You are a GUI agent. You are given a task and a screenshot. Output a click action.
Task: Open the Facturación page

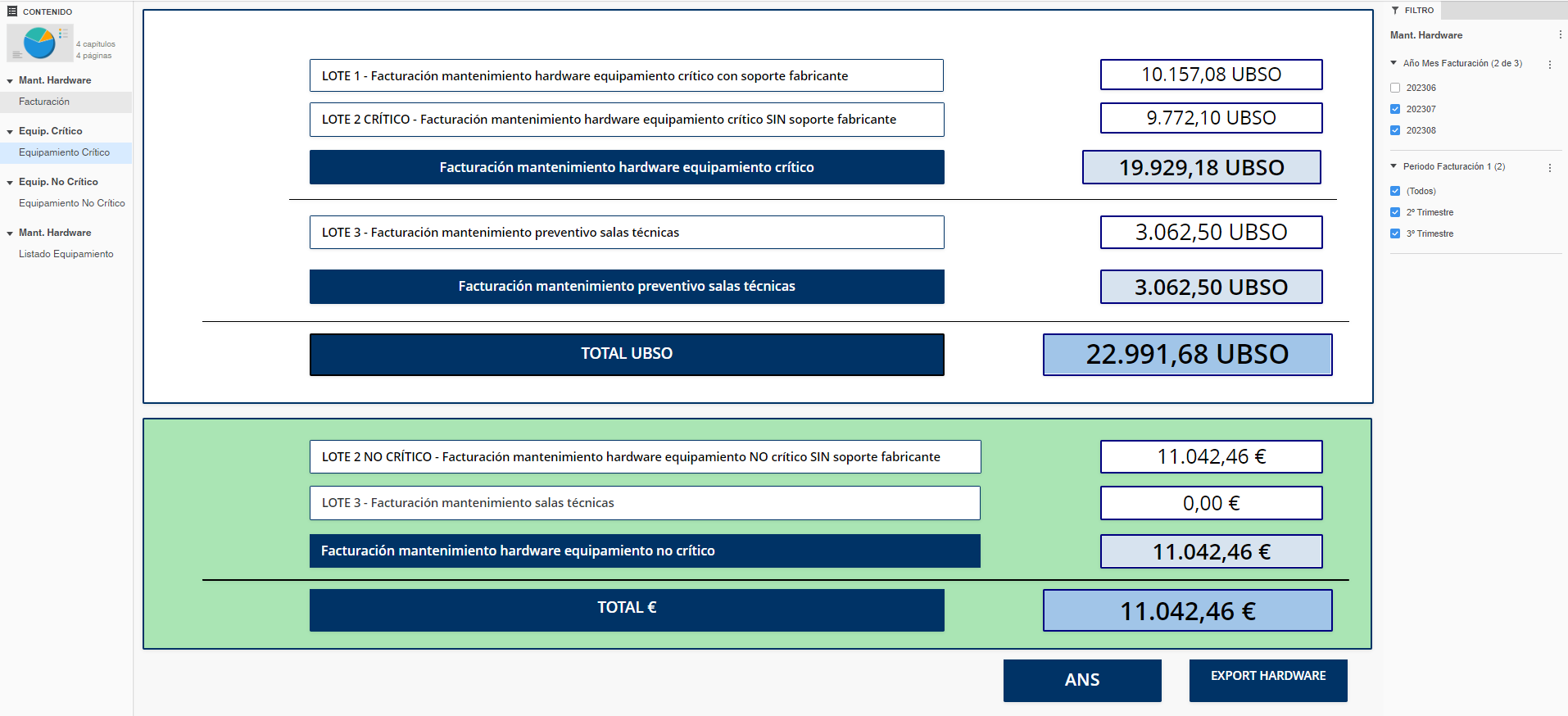[66, 102]
